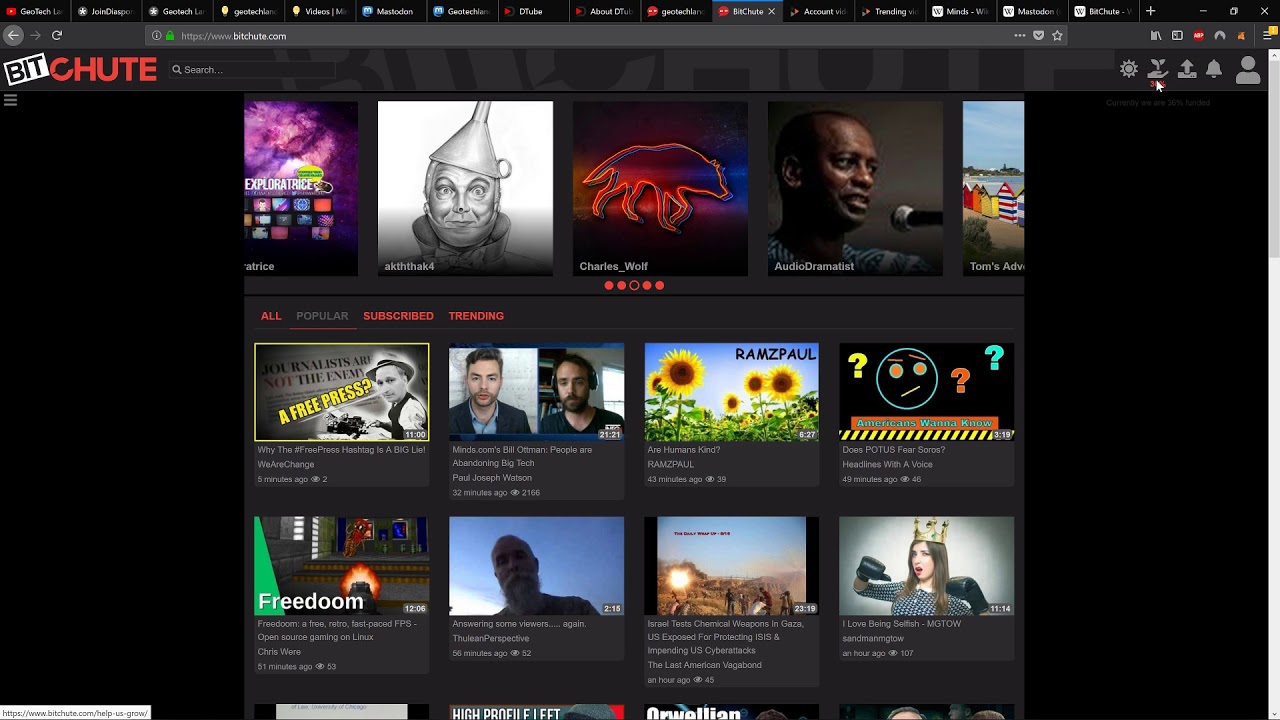The image size is (1280, 720).
Task: Open page actions three-dots menu
Action: point(1019,36)
